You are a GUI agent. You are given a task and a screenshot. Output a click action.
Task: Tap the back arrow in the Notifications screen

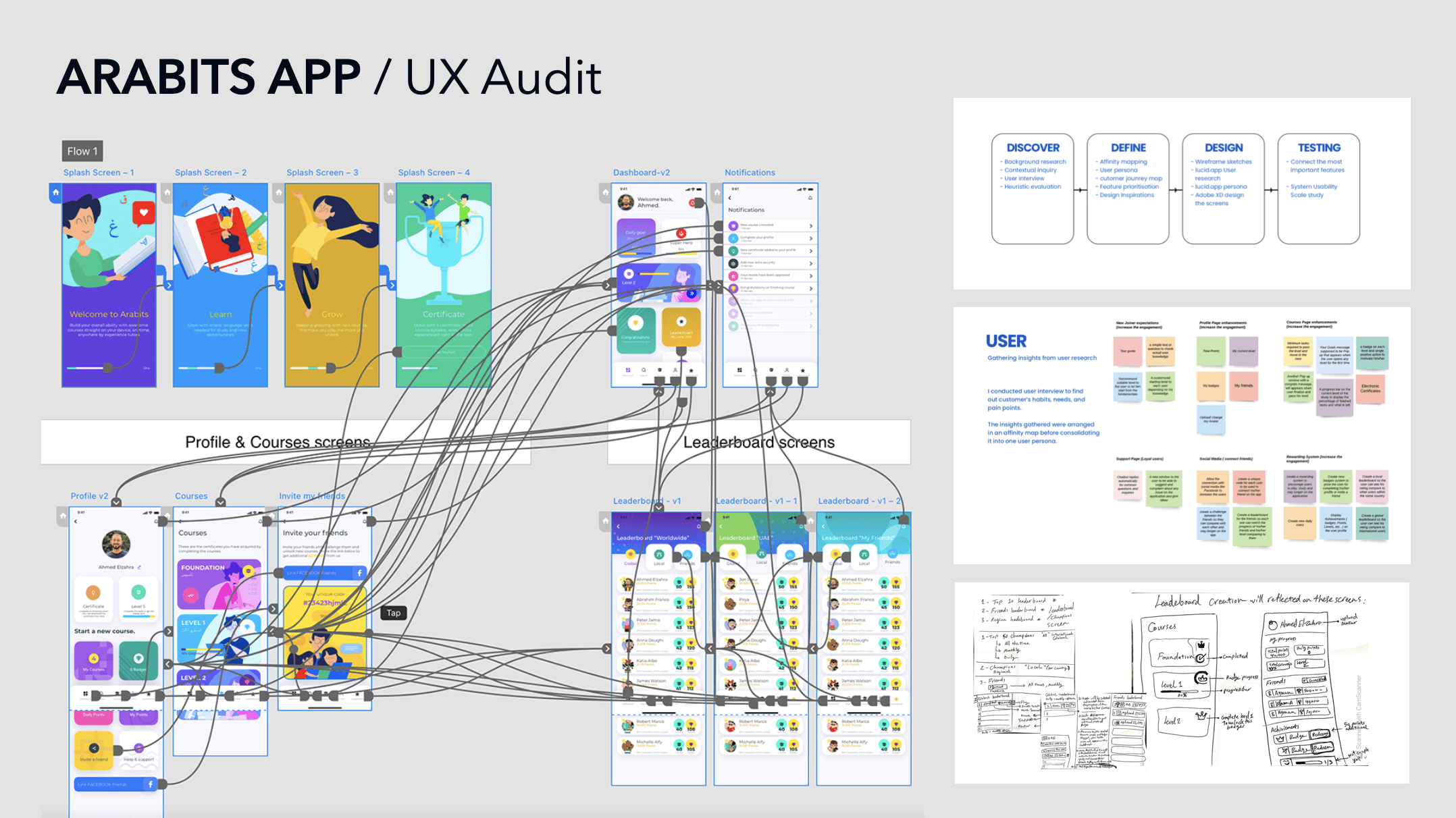730,198
